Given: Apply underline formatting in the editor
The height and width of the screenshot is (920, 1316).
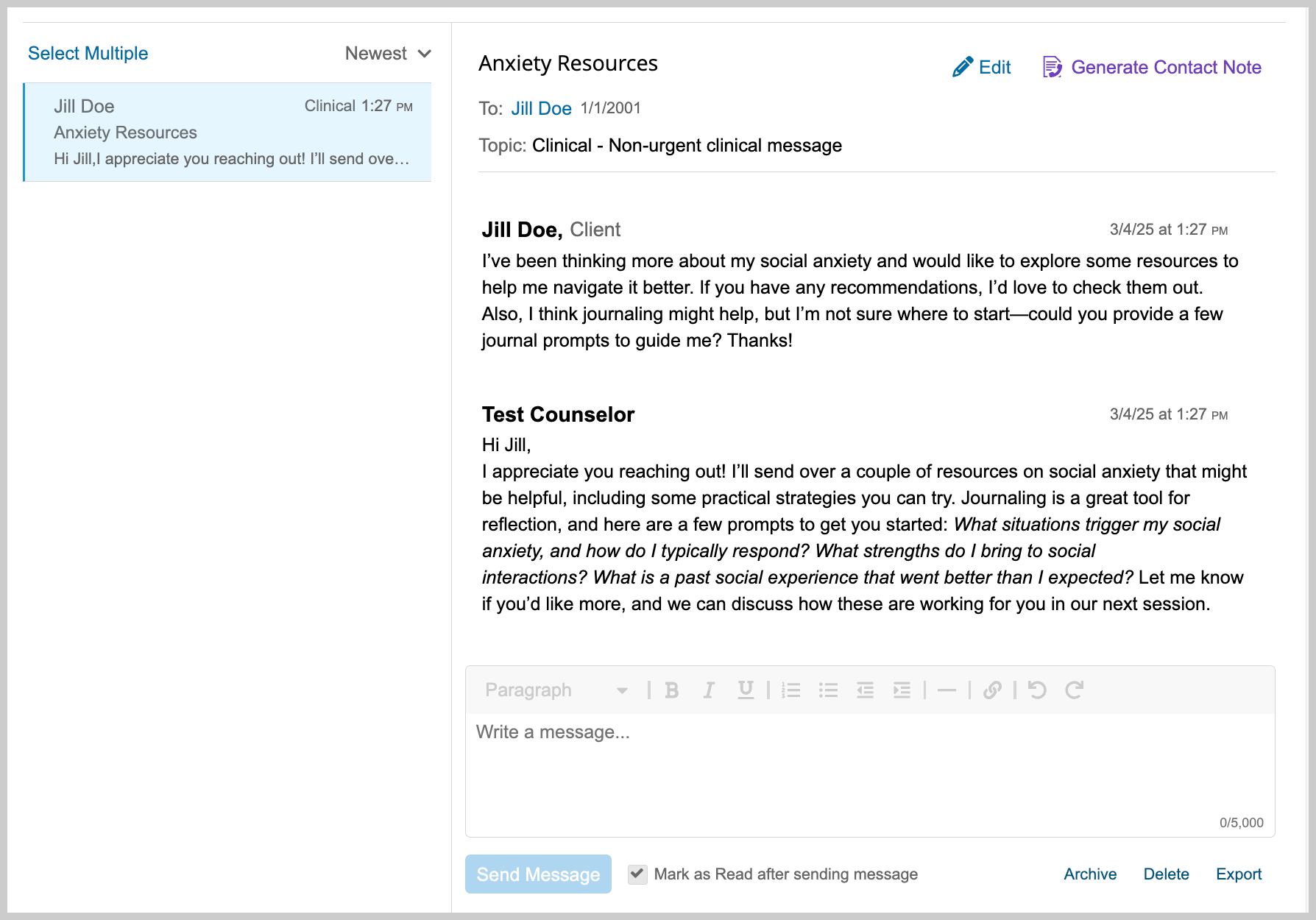Looking at the screenshot, I should 746,690.
